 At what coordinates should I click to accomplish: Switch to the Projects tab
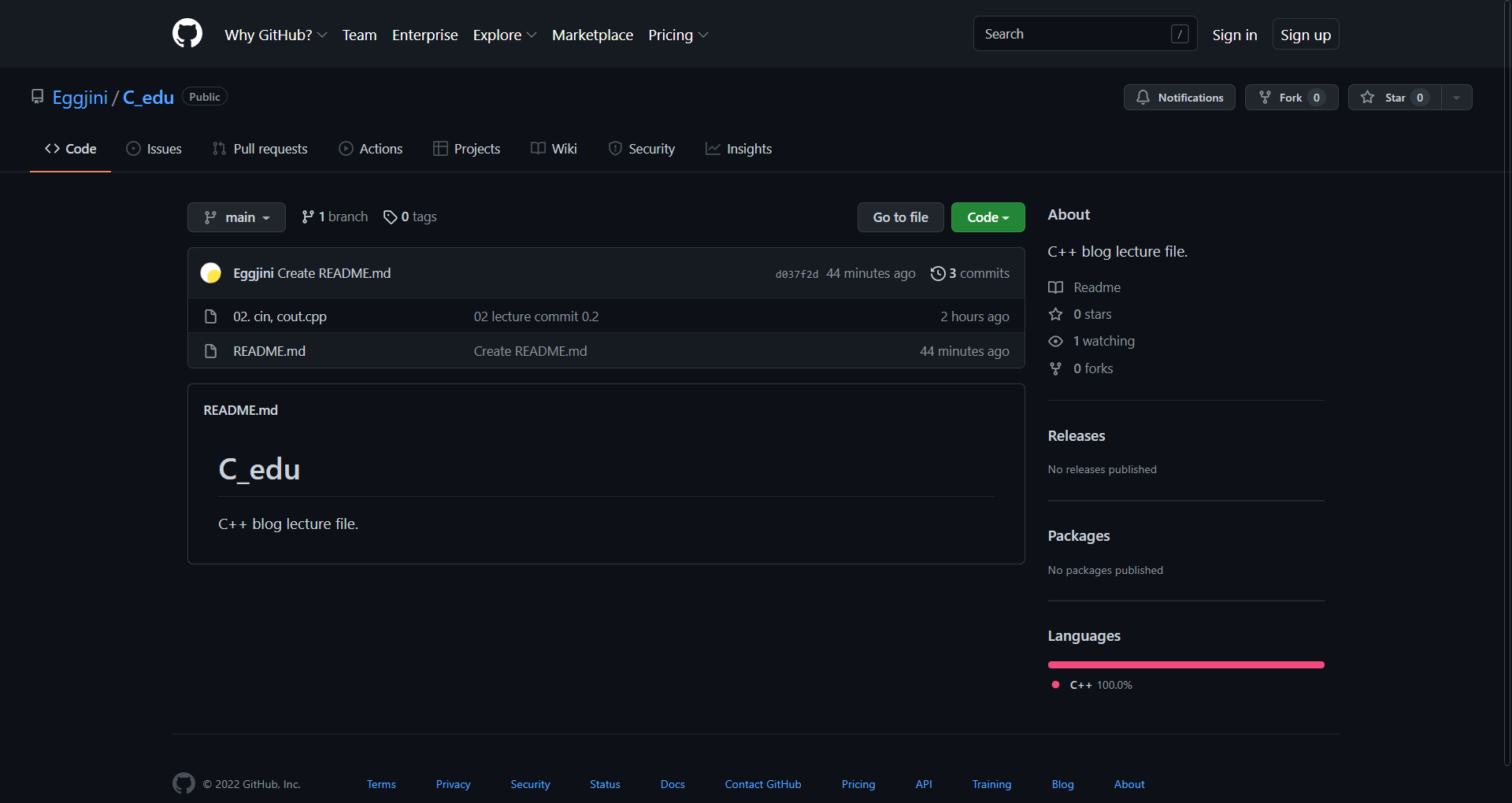click(466, 149)
